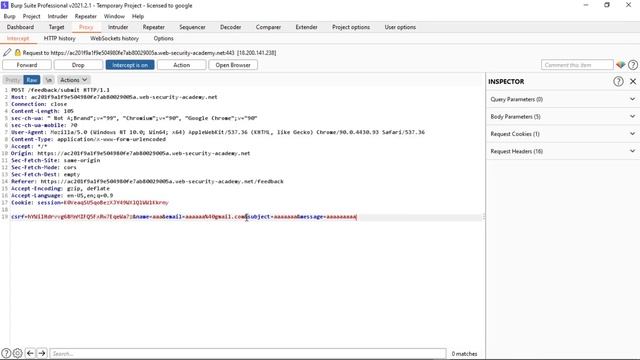Screen dimensions: 640x360
Task: Switch to Intruder tool tab
Action: (x=118, y=27)
